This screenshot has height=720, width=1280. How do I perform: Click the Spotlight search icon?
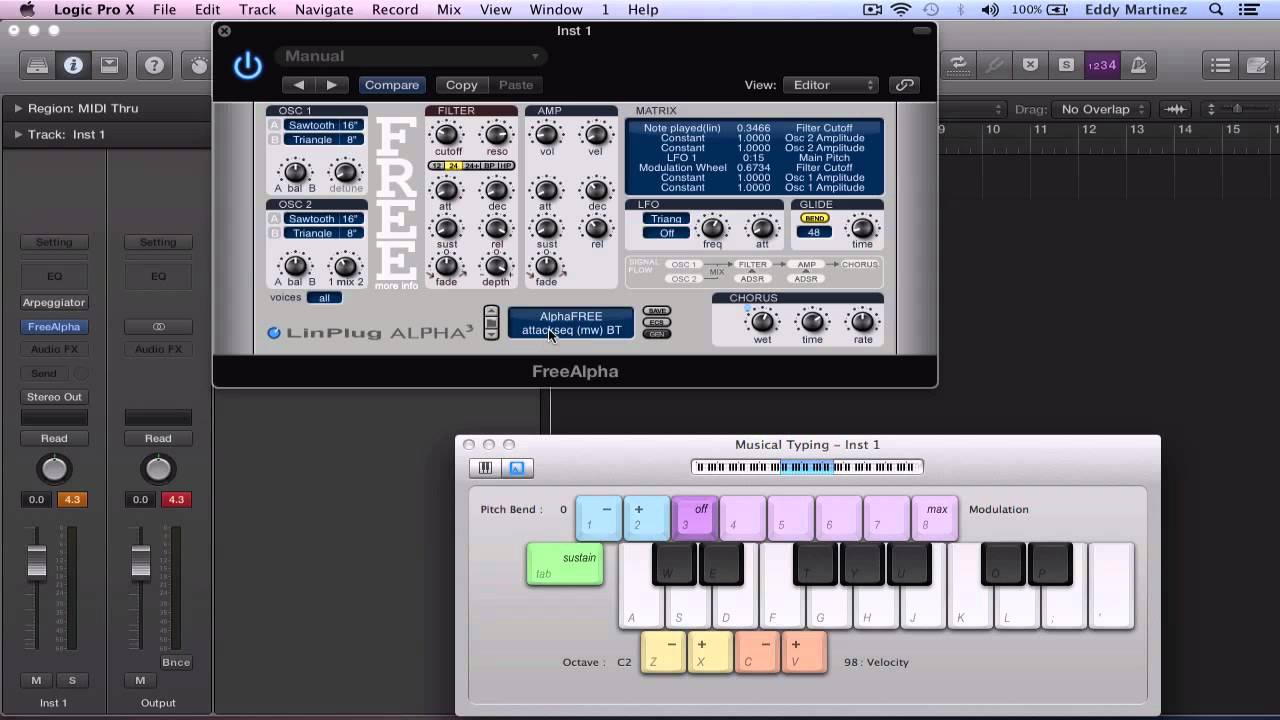tap(1216, 10)
